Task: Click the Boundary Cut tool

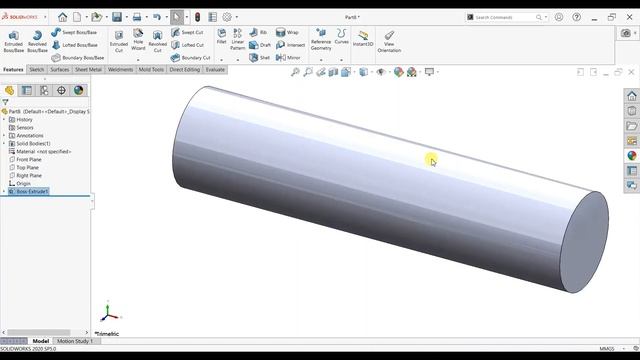Action: point(191,58)
